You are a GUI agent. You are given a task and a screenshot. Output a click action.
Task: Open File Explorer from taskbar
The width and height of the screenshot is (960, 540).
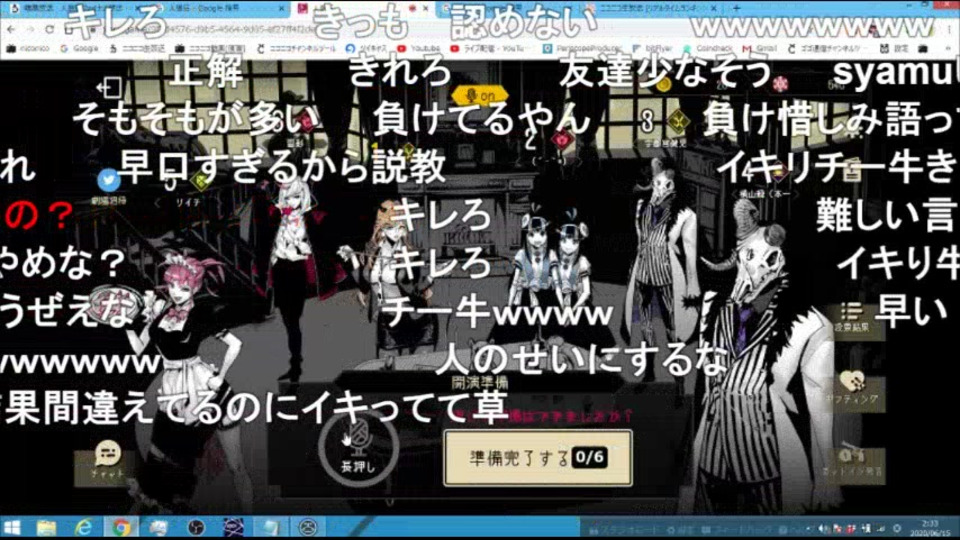tap(47, 527)
